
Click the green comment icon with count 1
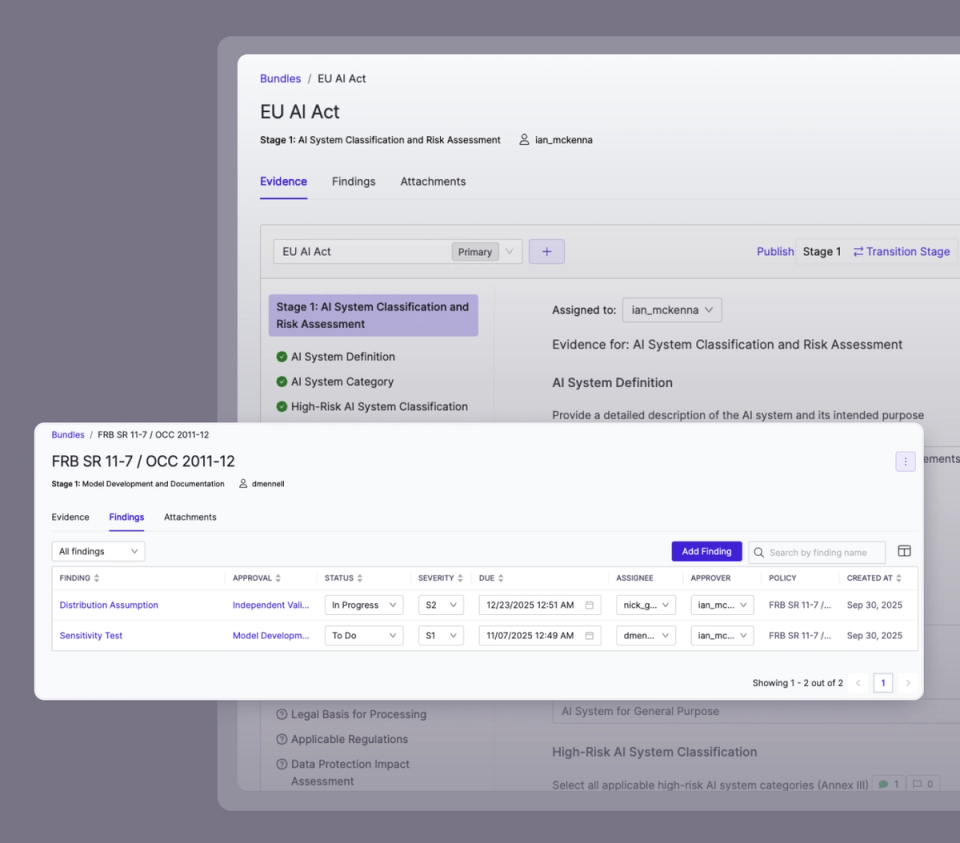[883, 784]
